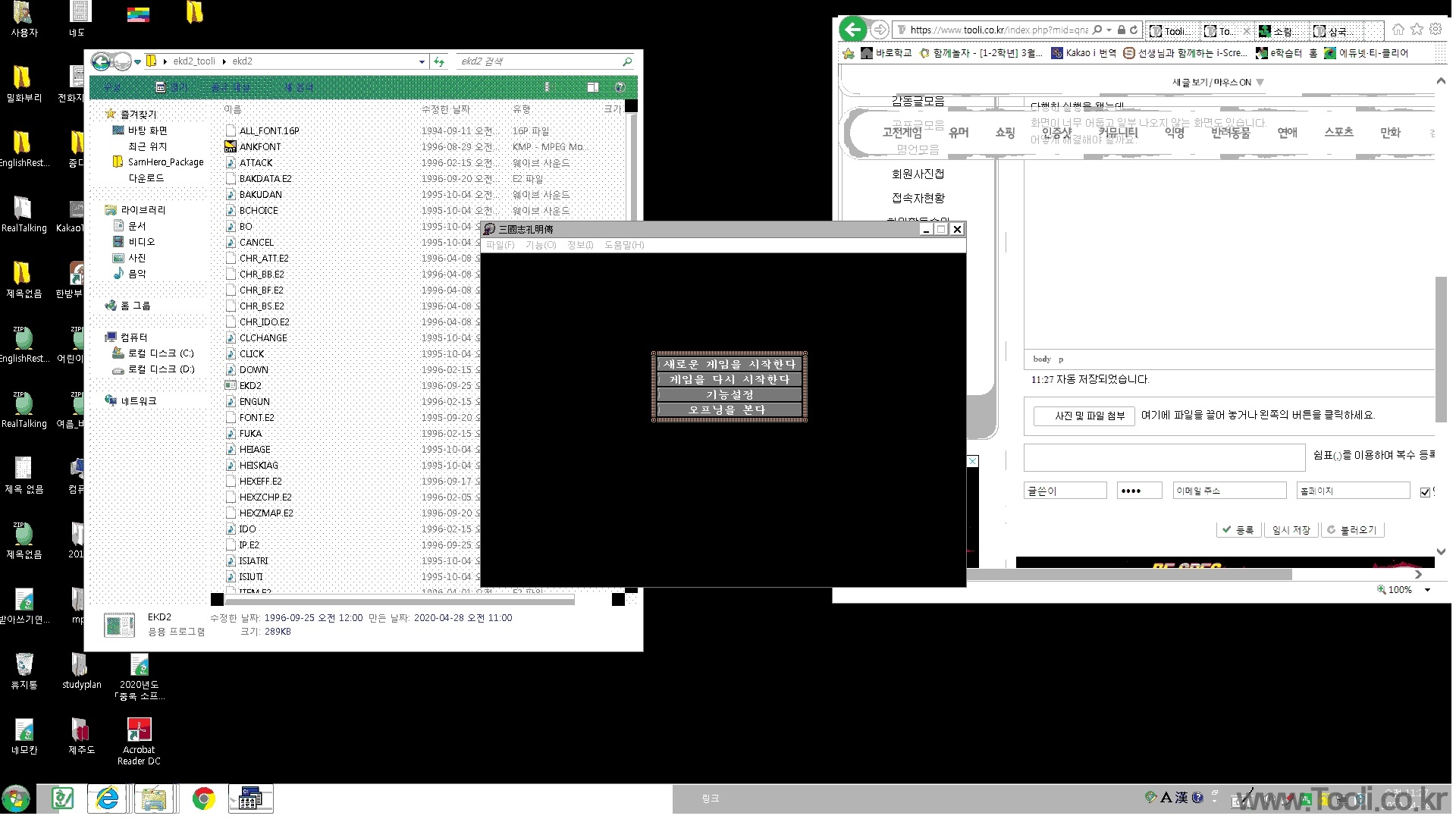Open the 고전게임 site menu link

pyautogui.click(x=902, y=133)
